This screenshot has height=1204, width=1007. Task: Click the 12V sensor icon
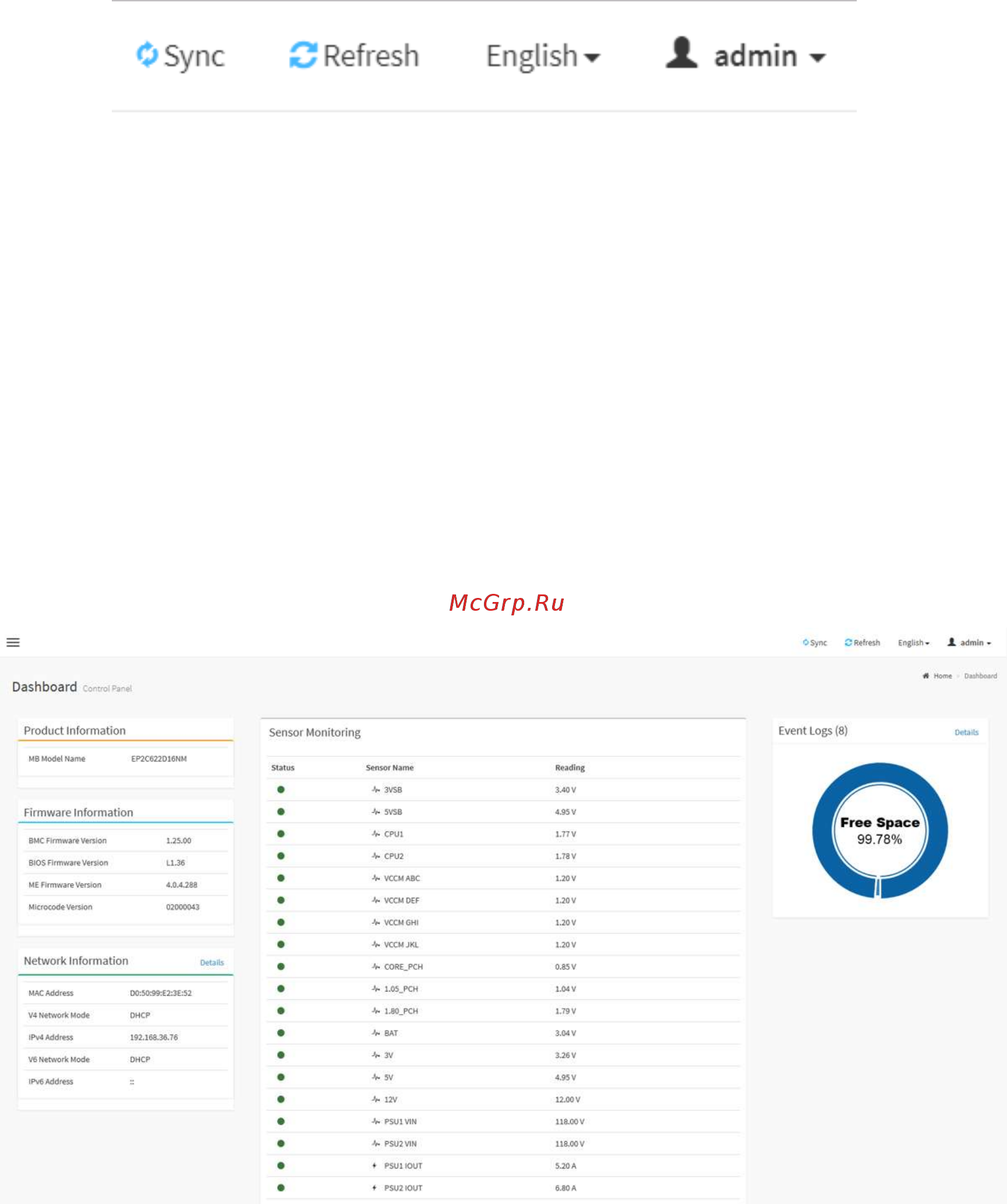click(376, 1099)
